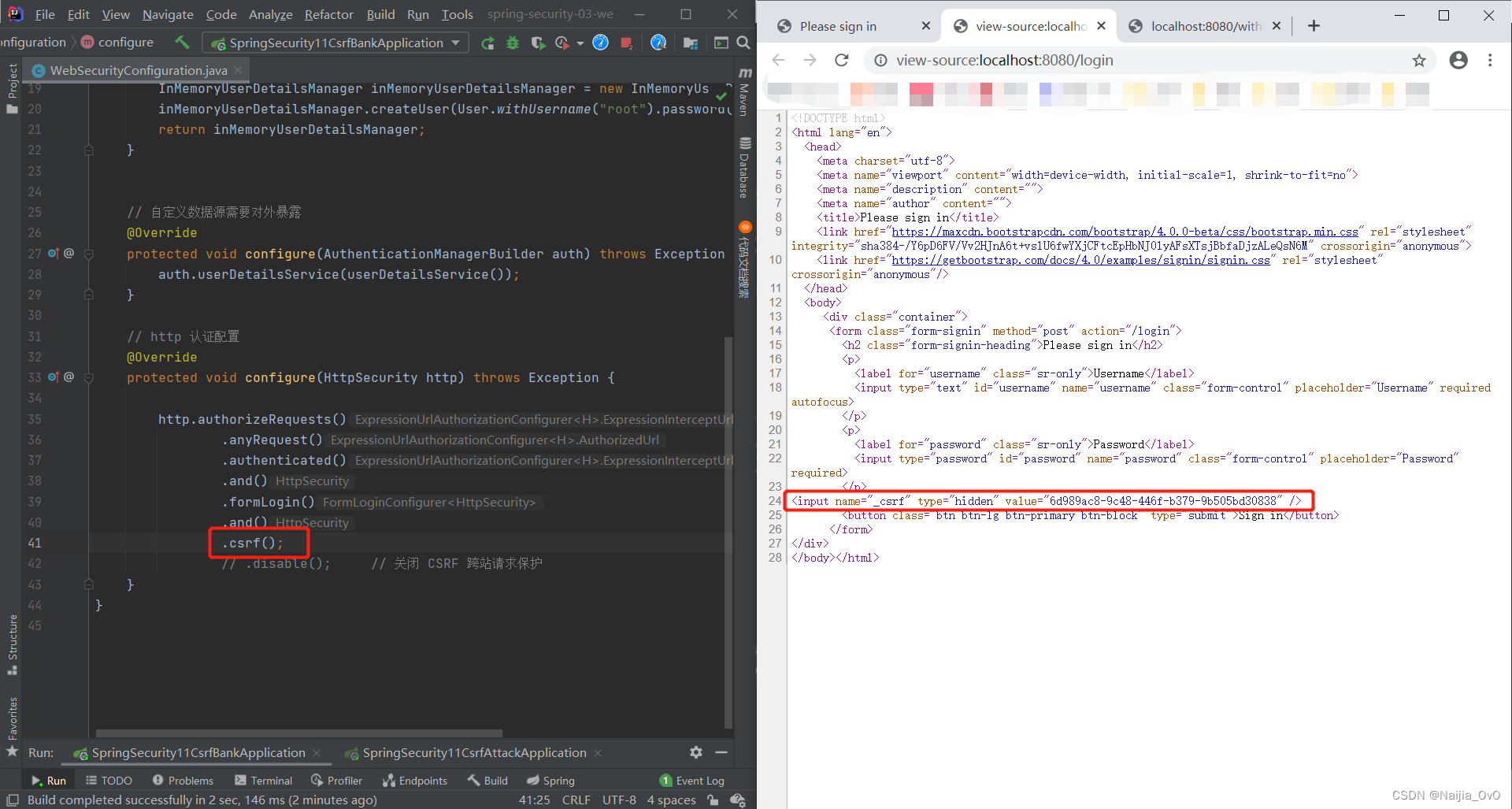Open the Structure tool window
The height and width of the screenshot is (809, 1512).
12,644
